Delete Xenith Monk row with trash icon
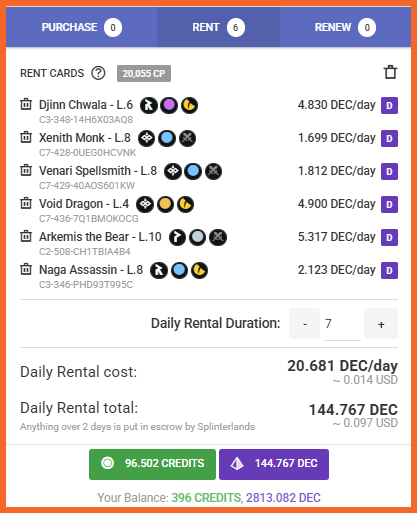Screen dimensions: 417x513 [x=26, y=137]
